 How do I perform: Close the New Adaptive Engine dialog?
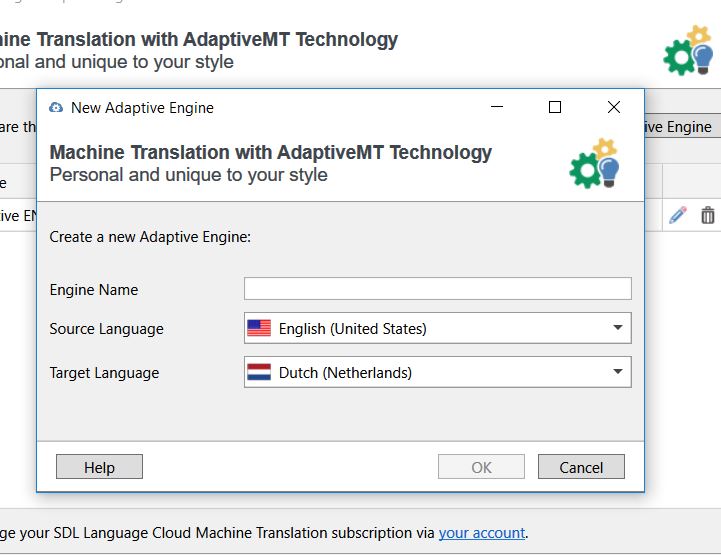[614, 108]
